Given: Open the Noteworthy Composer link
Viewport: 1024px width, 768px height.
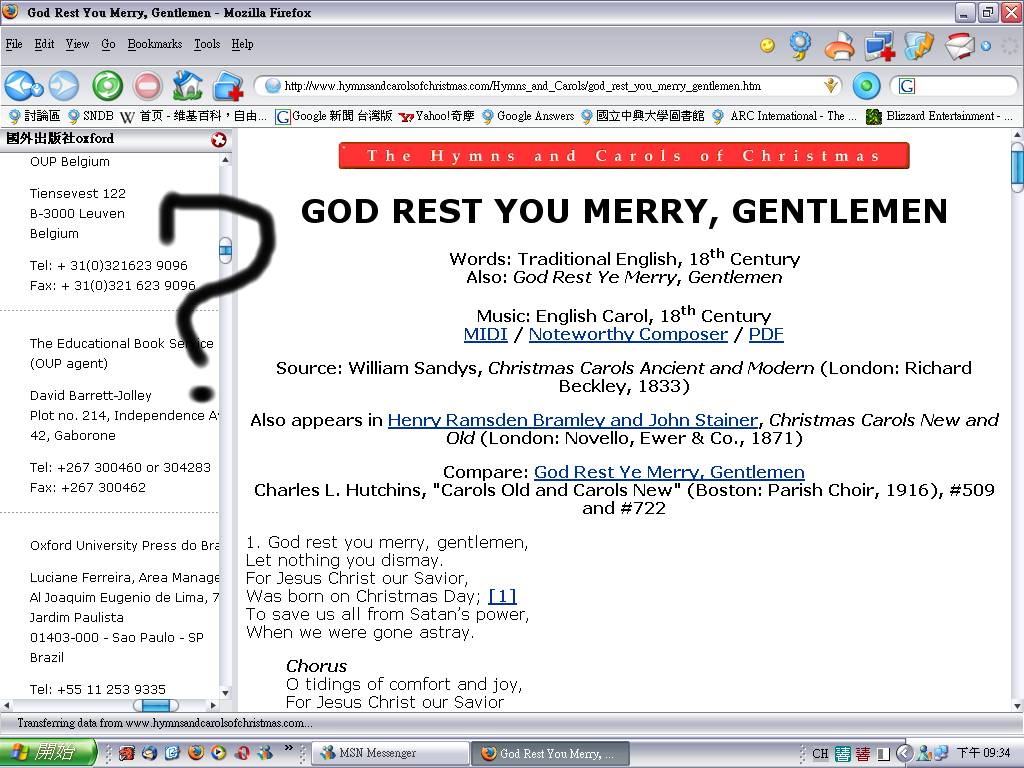Looking at the screenshot, I should 628,334.
